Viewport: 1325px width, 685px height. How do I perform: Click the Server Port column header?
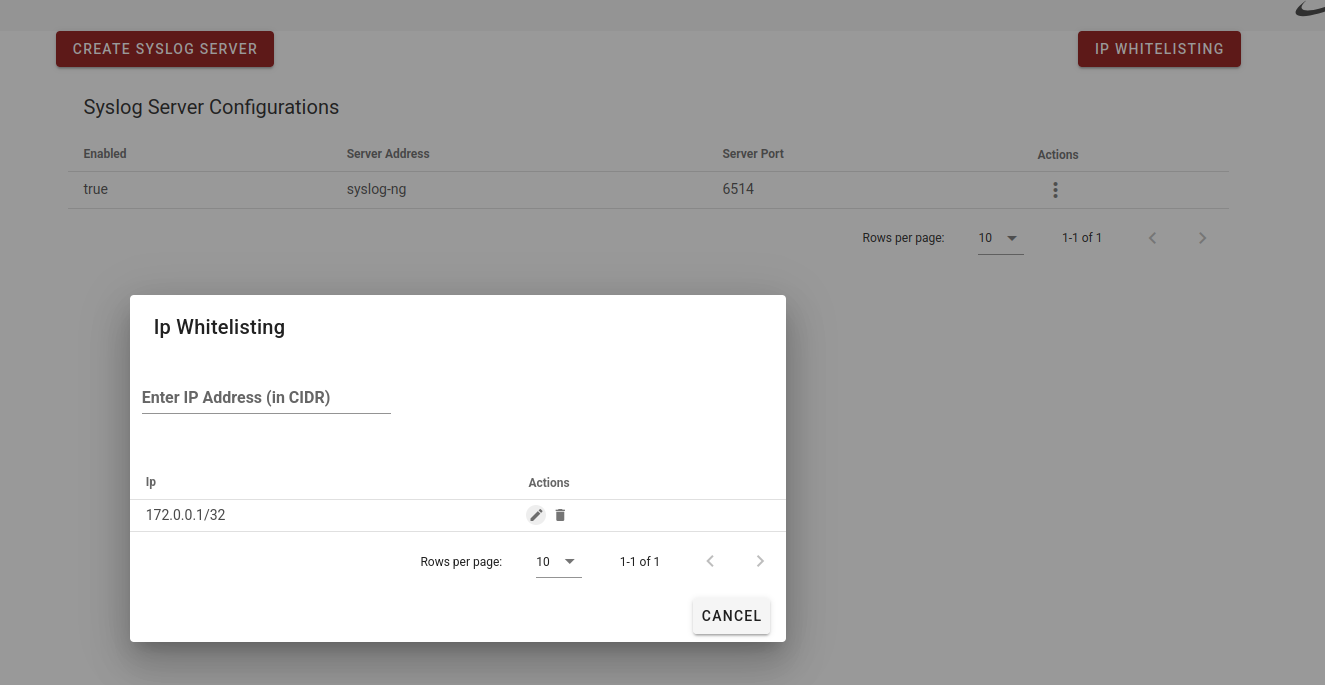pyautogui.click(x=753, y=154)
